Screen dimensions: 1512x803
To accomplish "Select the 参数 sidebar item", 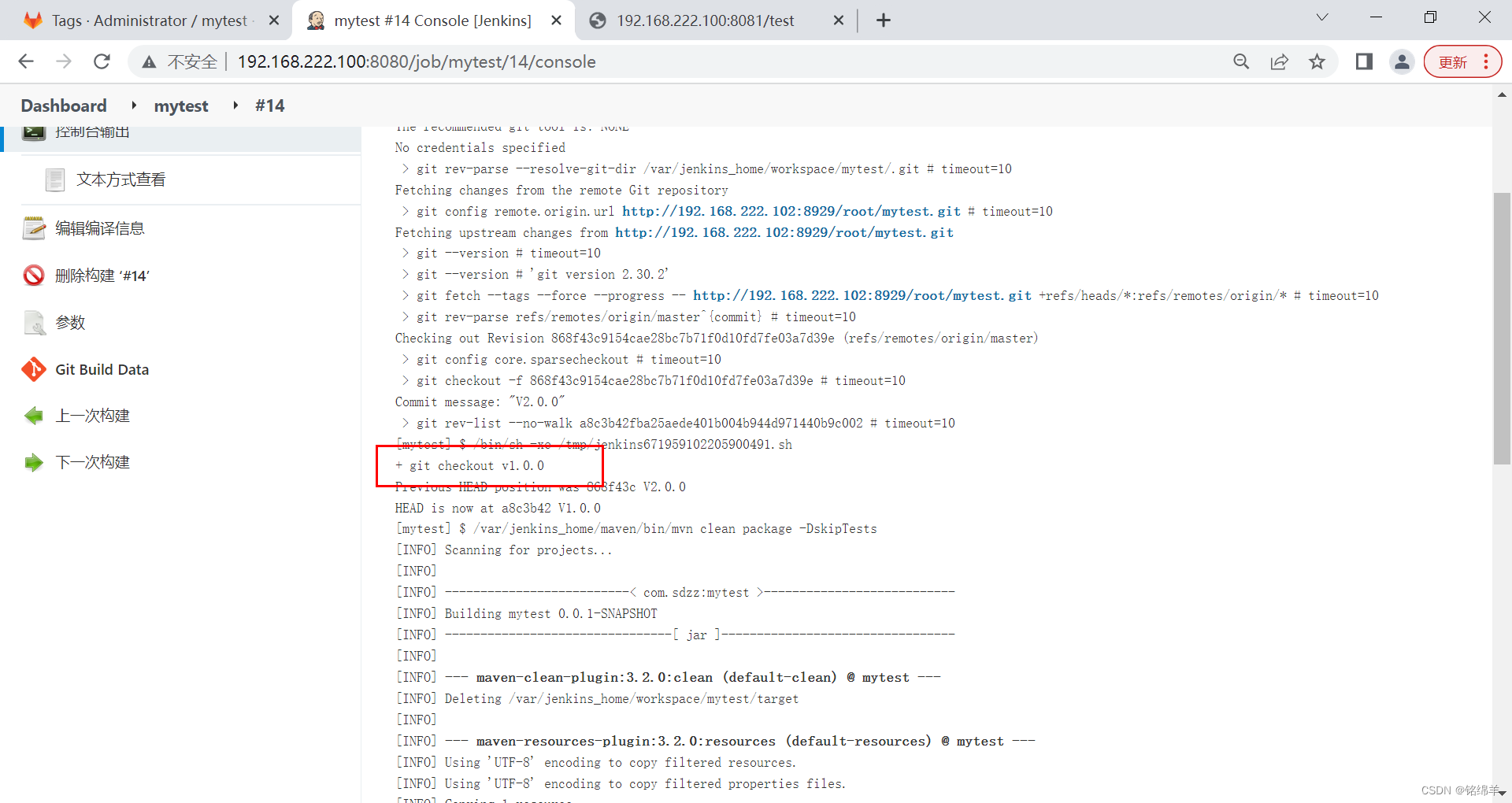I will pos(70,323).
